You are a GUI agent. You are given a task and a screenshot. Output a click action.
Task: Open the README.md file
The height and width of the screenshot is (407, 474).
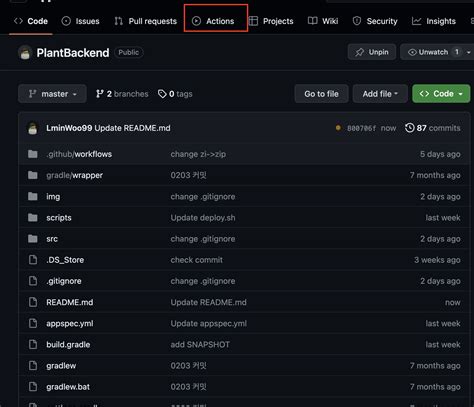pos(69,302)
